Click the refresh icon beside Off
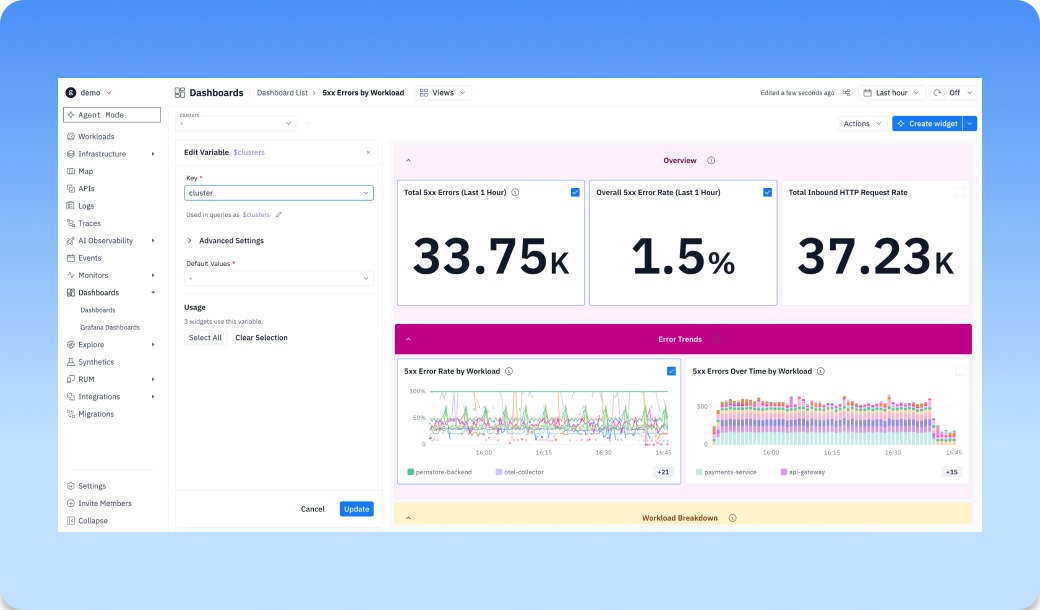Image resolution: width=1040 pixels, height=610 pixels. [937, 93]
